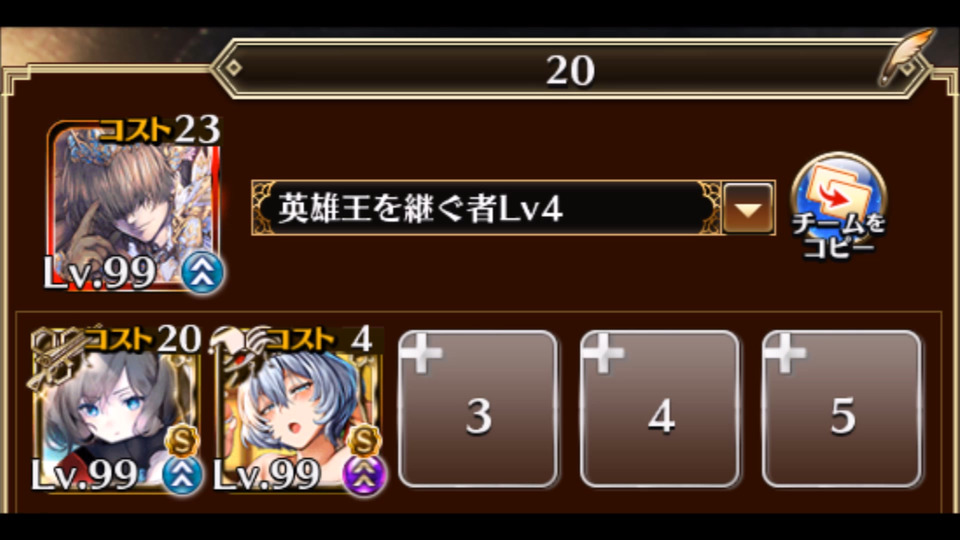Tap blue awakening arrow badge on leader card
The image size is (960, 540).
click(x=203, y=273)
